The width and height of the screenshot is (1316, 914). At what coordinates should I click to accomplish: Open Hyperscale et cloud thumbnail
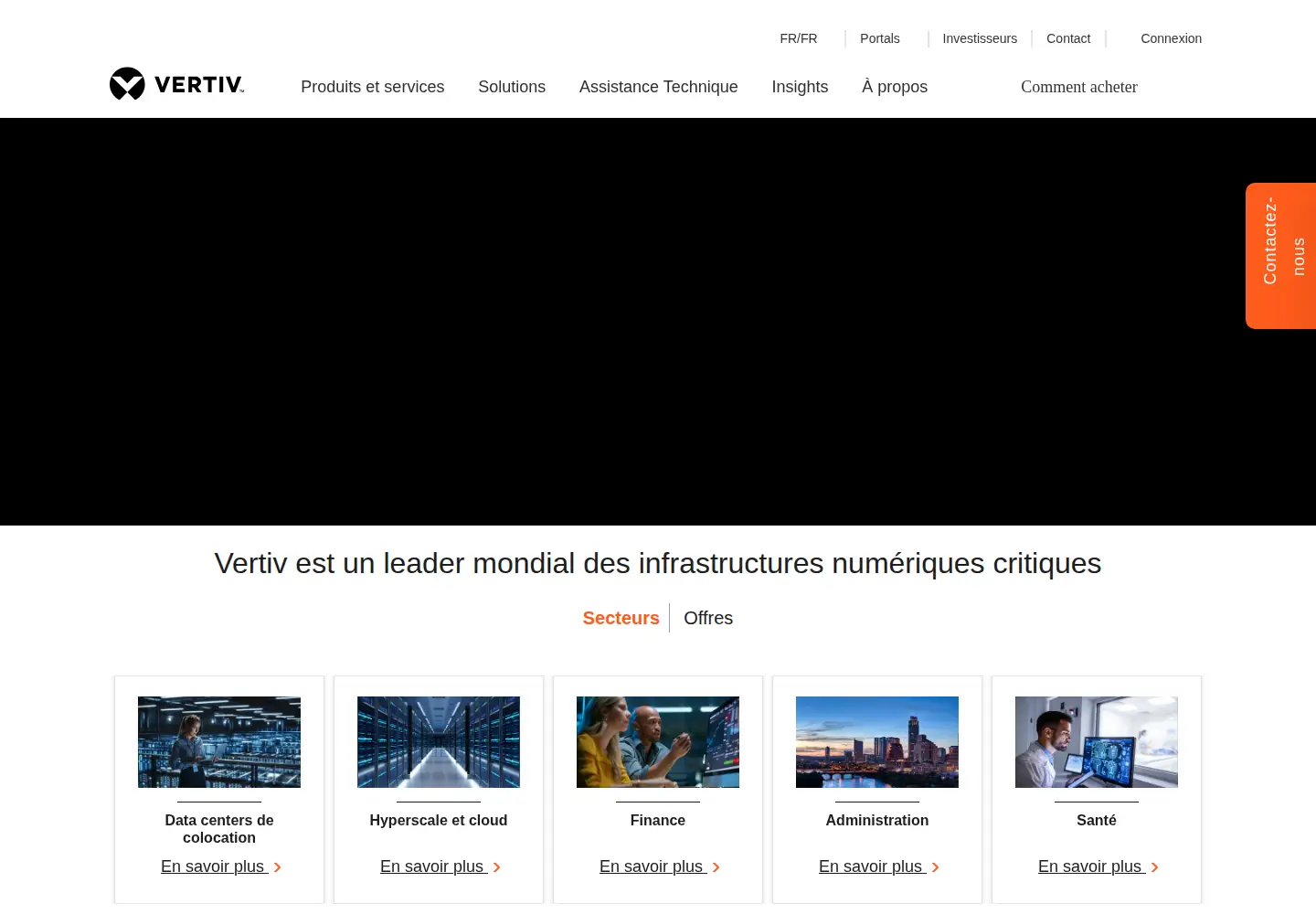(x=439, y=742)
